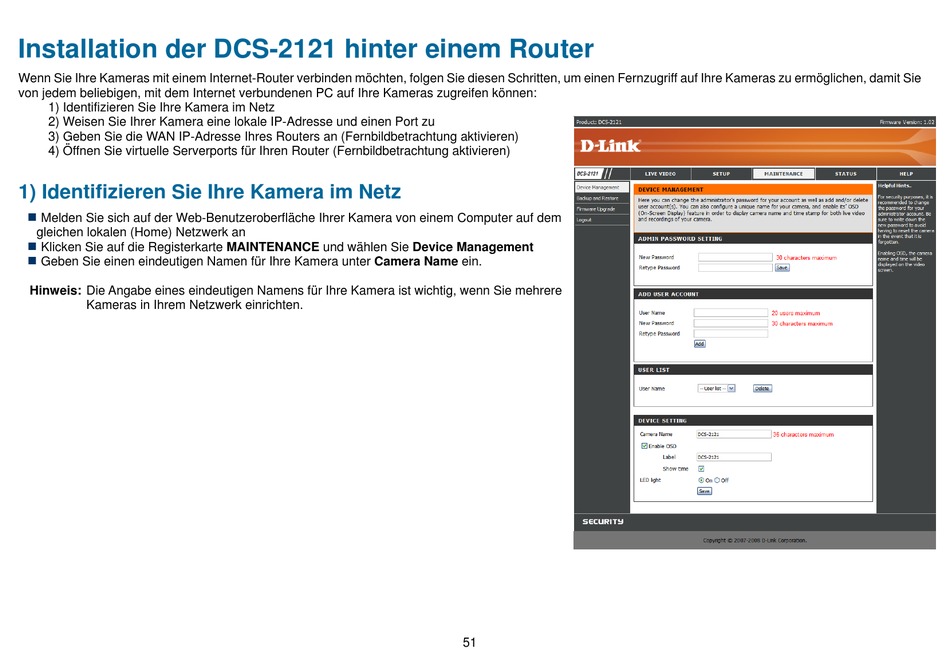Select LED light Off radio button

click(717, 480)
